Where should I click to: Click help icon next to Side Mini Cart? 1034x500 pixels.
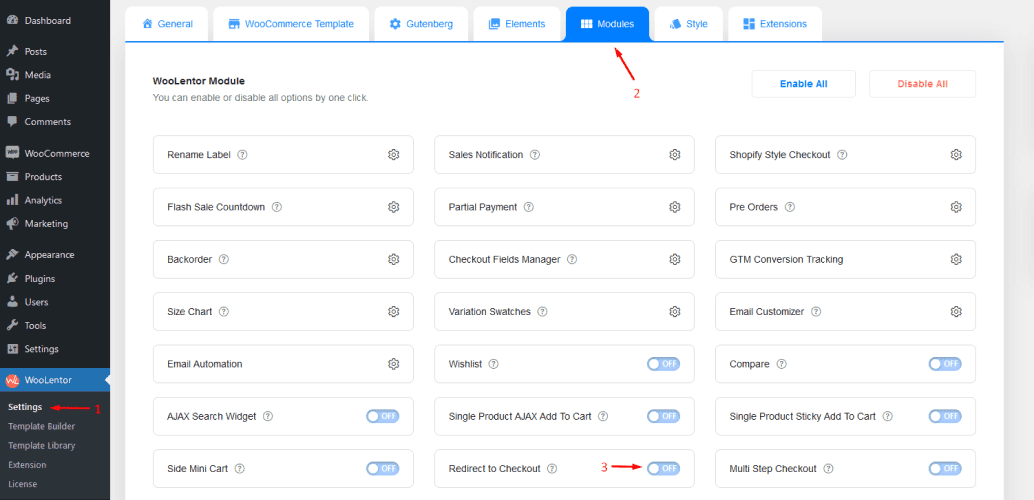[240, 469]
